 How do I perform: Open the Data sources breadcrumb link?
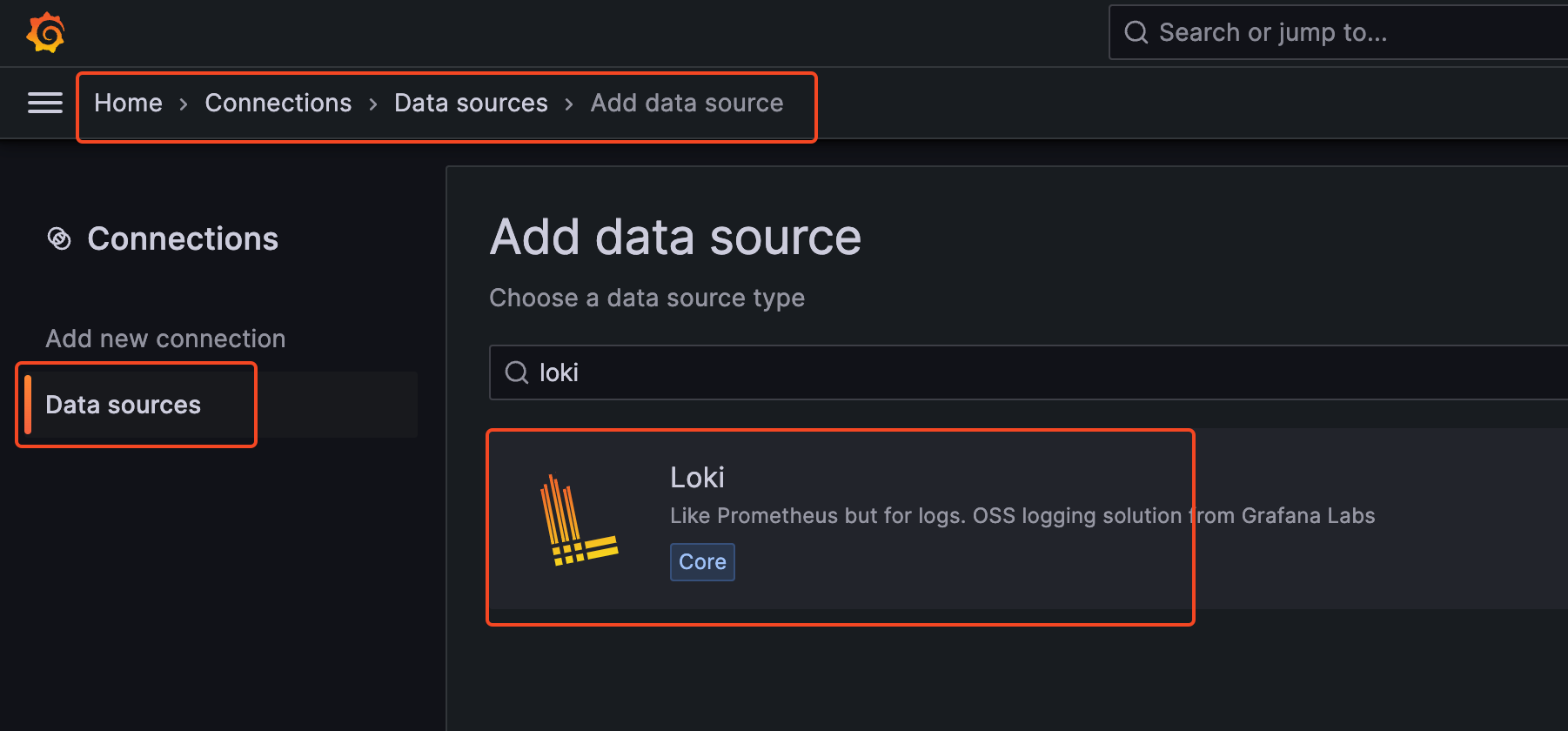click(x=471, y=103)
